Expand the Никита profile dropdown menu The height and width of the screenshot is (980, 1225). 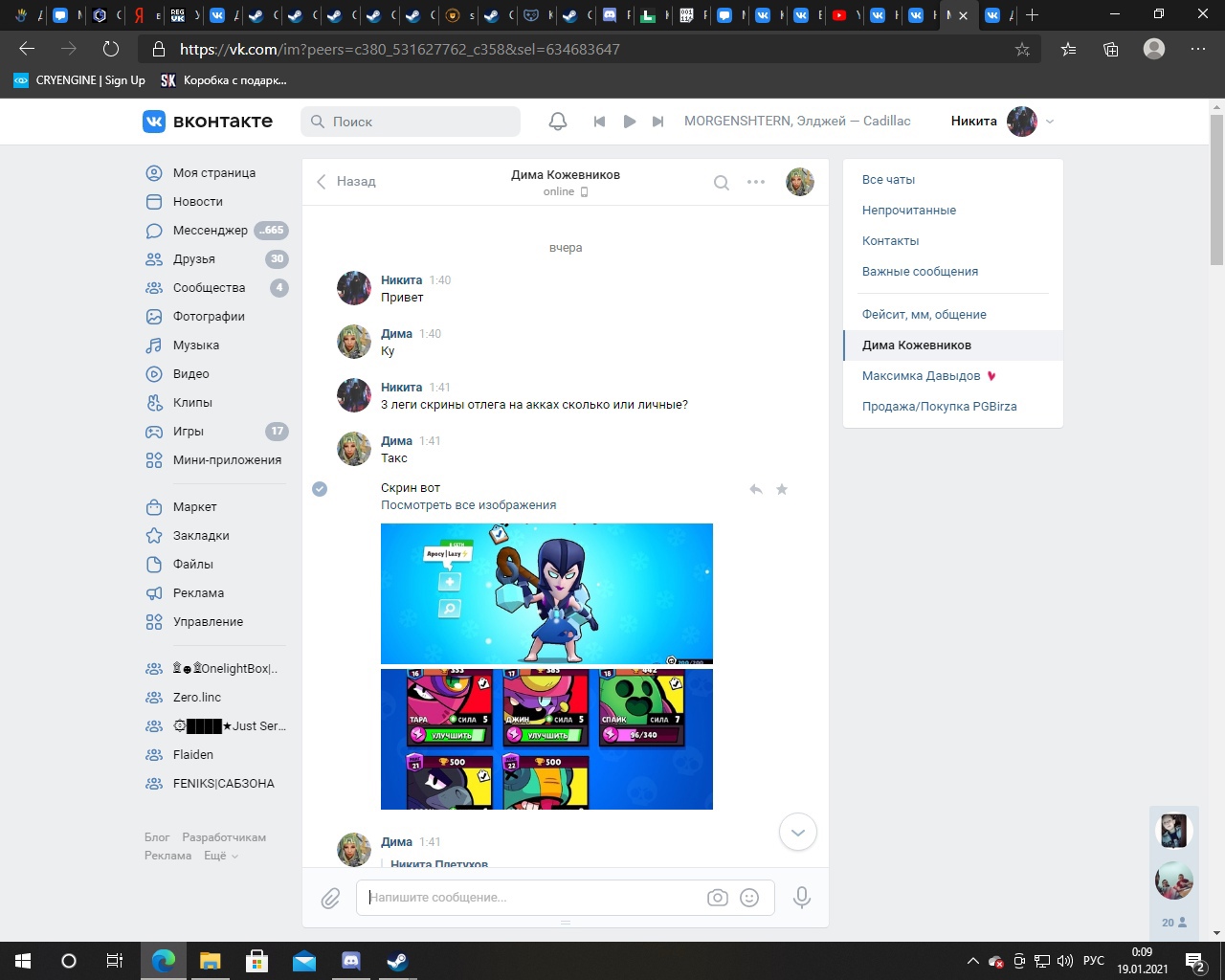[x=1050, y=122]
